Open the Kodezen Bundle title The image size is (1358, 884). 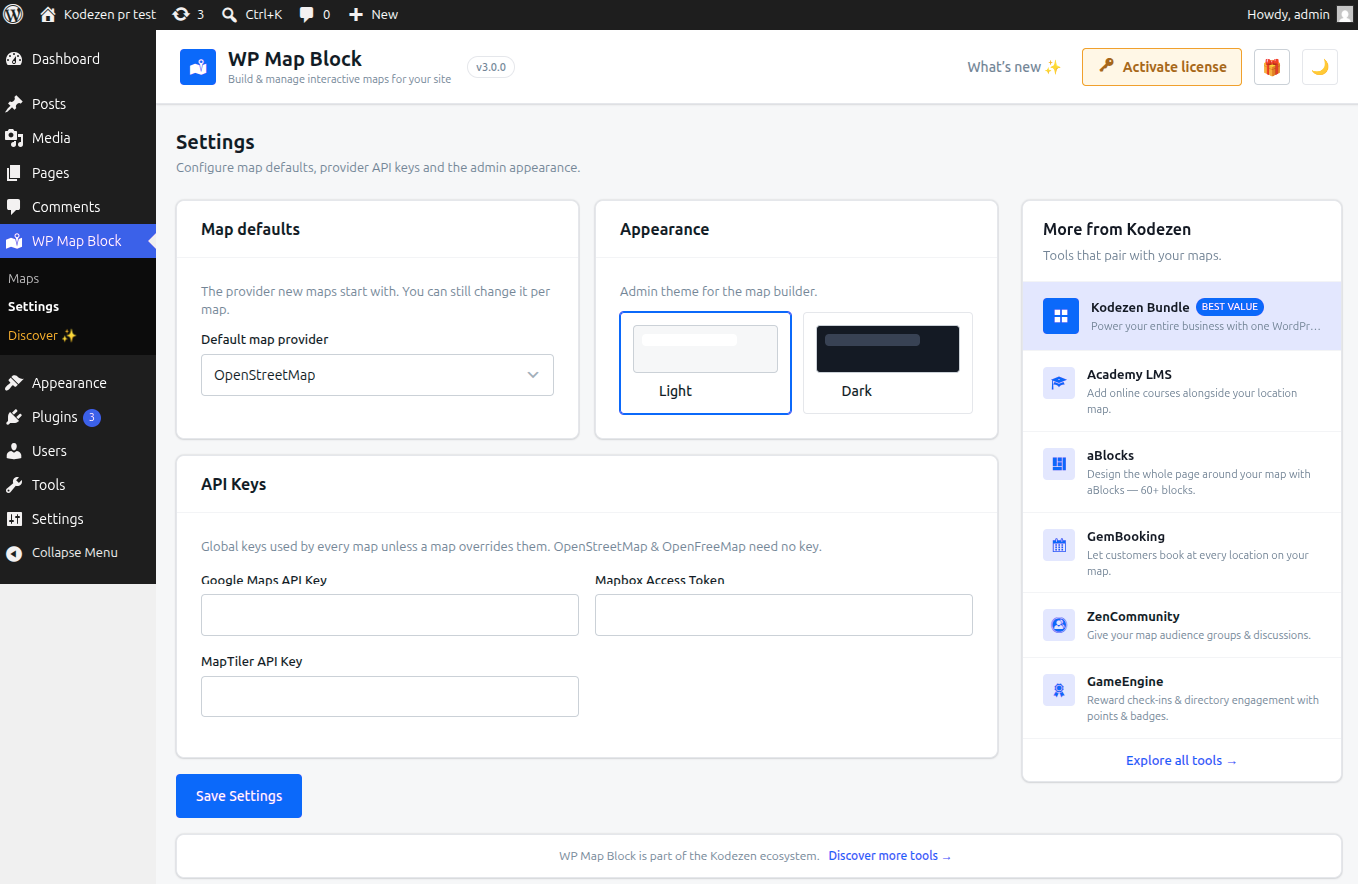1140,307
